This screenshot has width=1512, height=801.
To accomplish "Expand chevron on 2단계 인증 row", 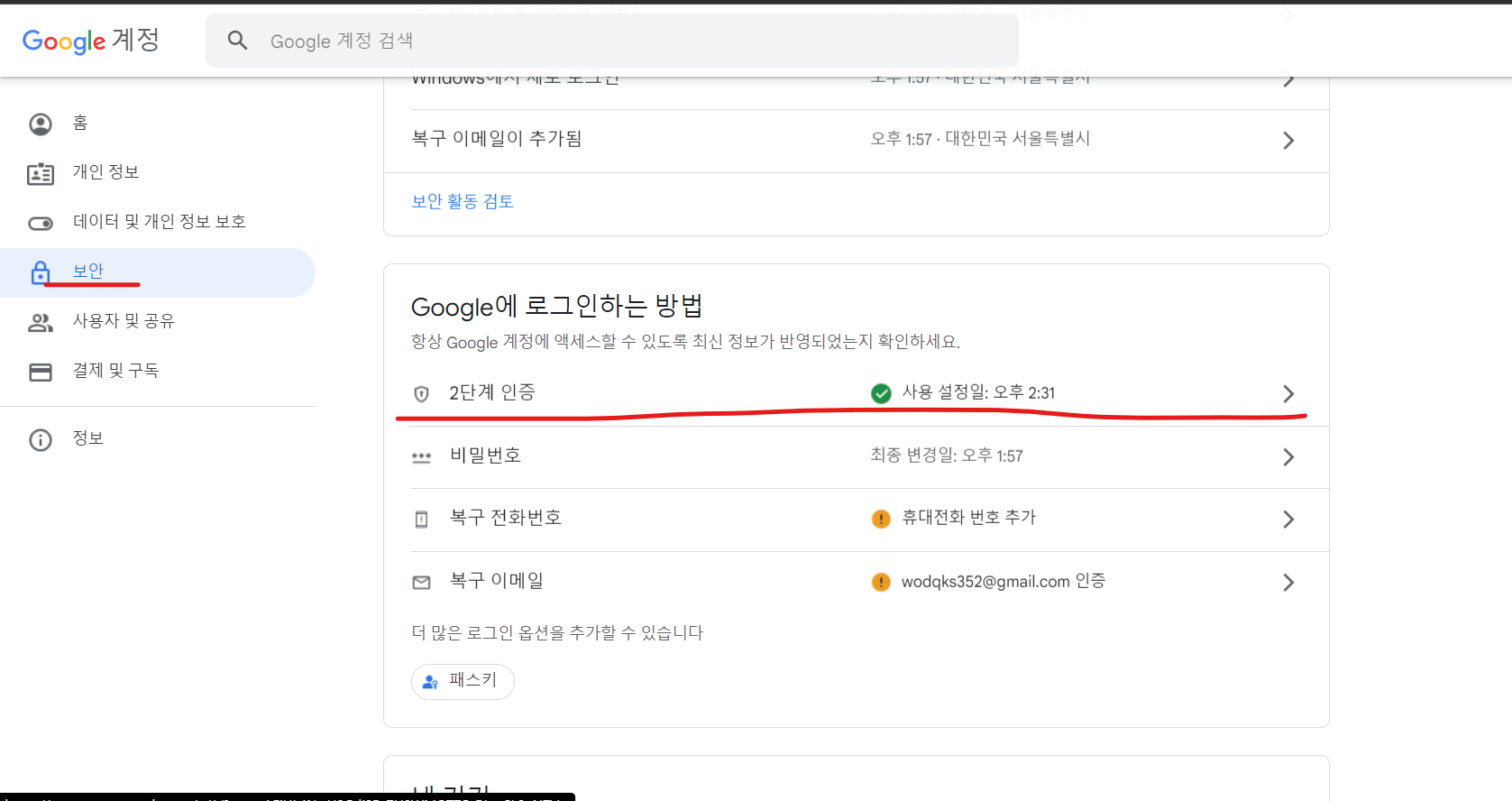I will tap(1288, 394).
